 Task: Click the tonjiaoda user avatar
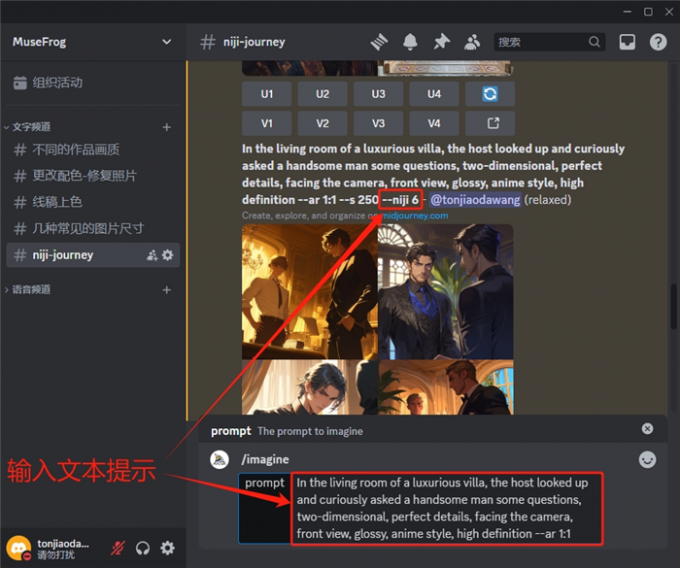[18, 548]
